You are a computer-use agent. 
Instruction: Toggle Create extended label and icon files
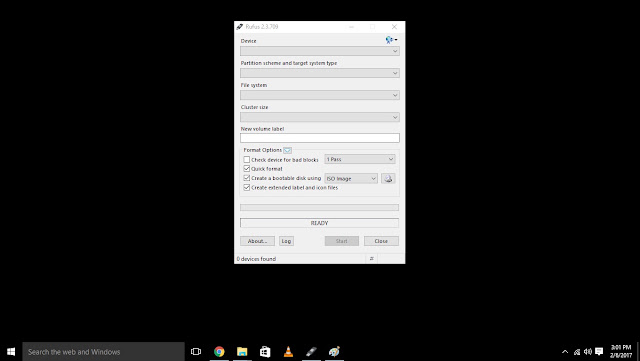point(247,187)
